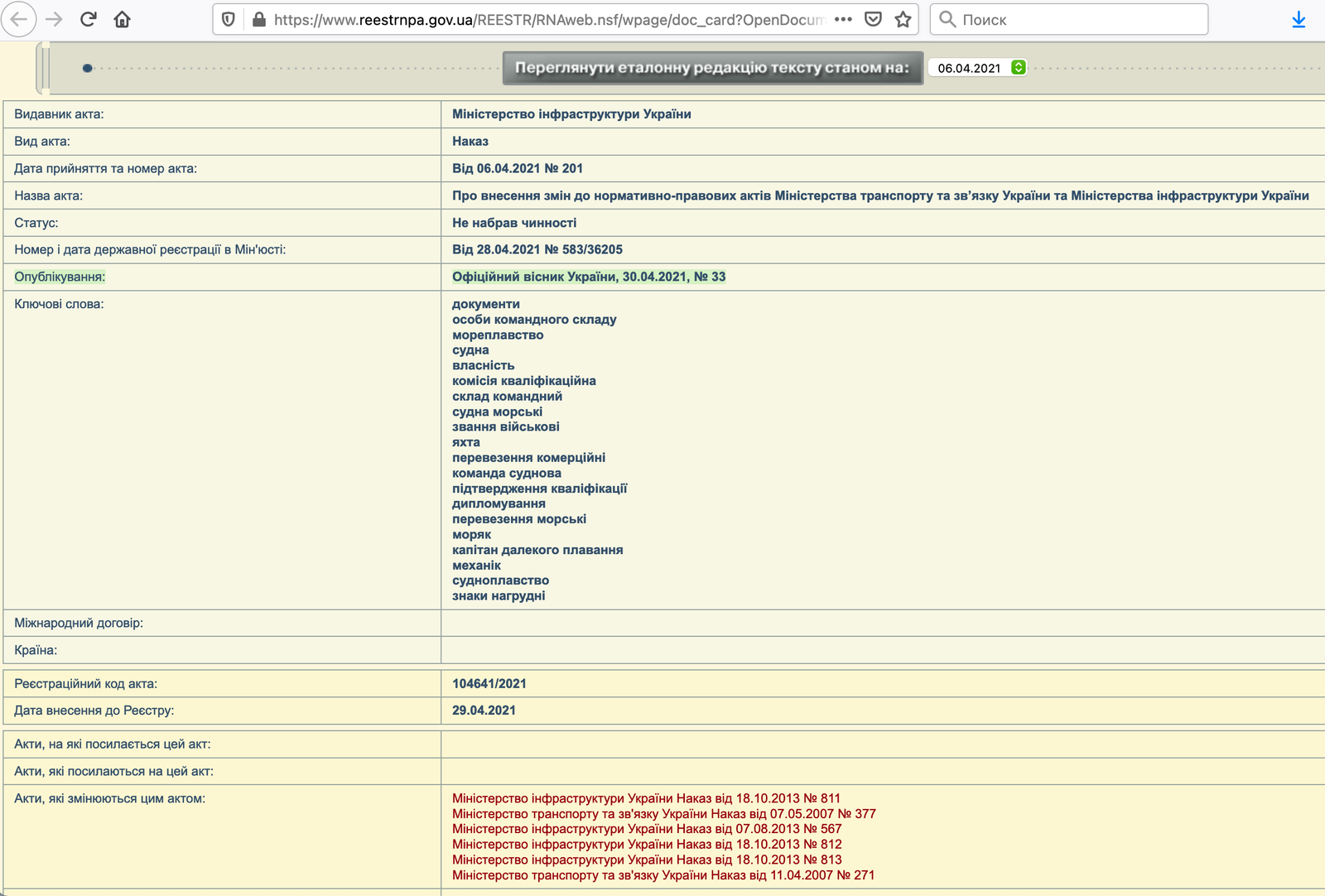Viewport: 1325px width, 896px height.
Task: Click the padlock site security icon
Action: point(258,19)
